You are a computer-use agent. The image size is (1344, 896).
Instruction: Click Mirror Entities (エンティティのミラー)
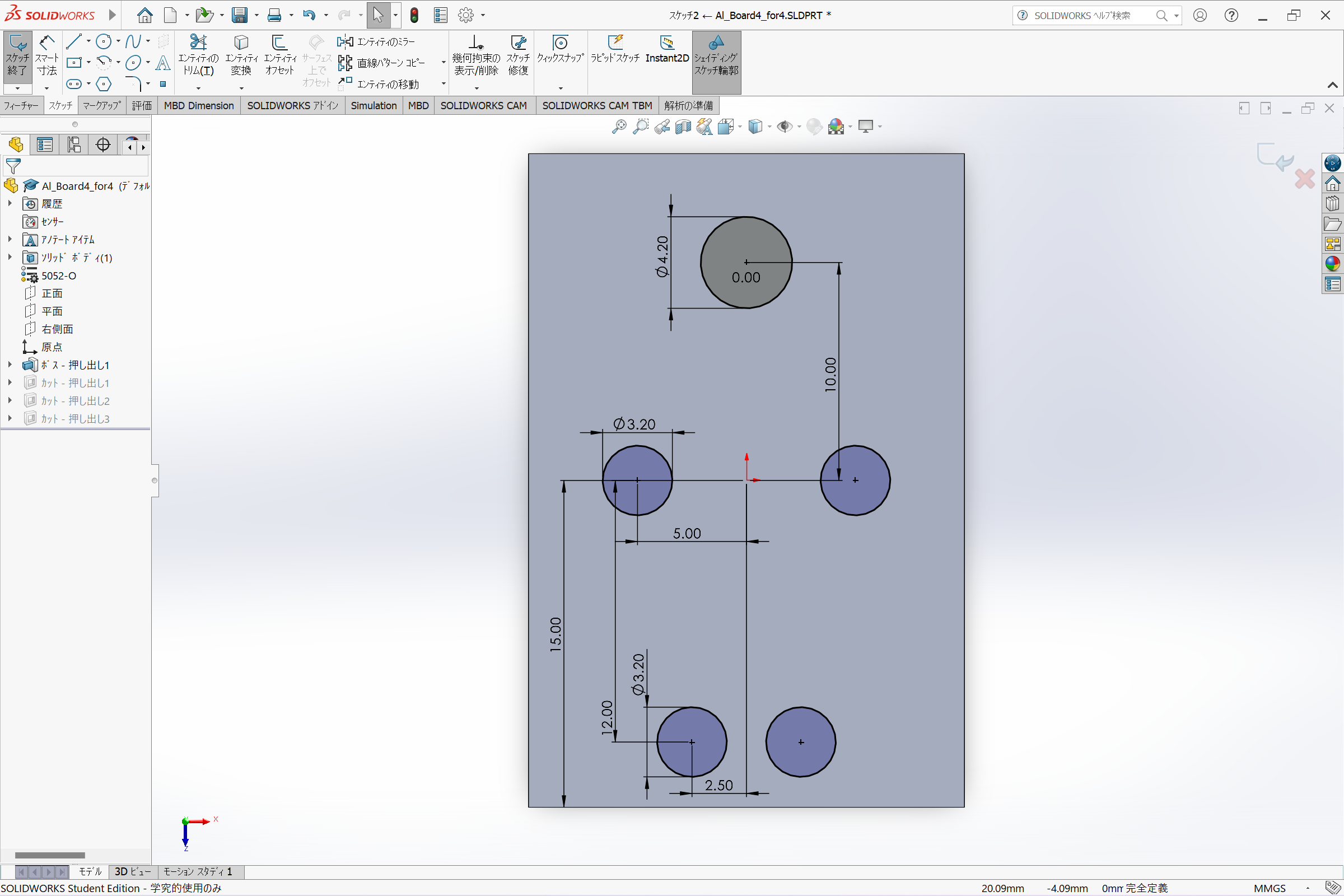point(376,41)
